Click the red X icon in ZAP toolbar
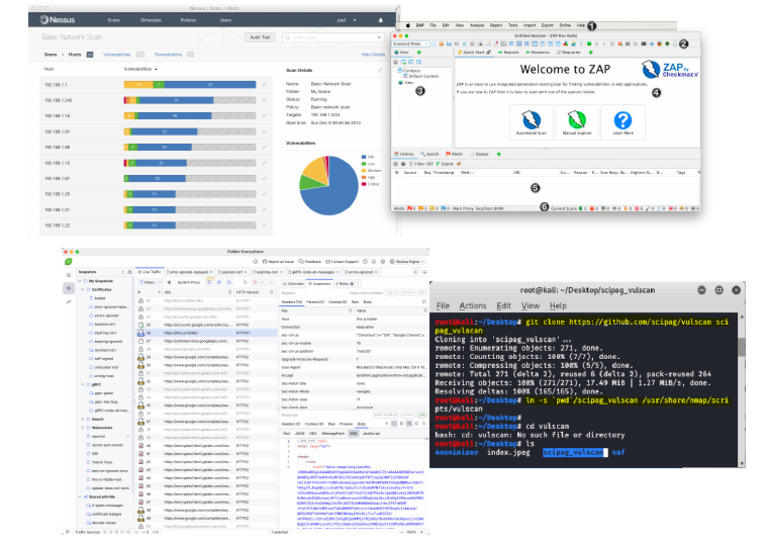Viewport: 768px width, 543px height. pyautogui.click(x=620, y=44)
